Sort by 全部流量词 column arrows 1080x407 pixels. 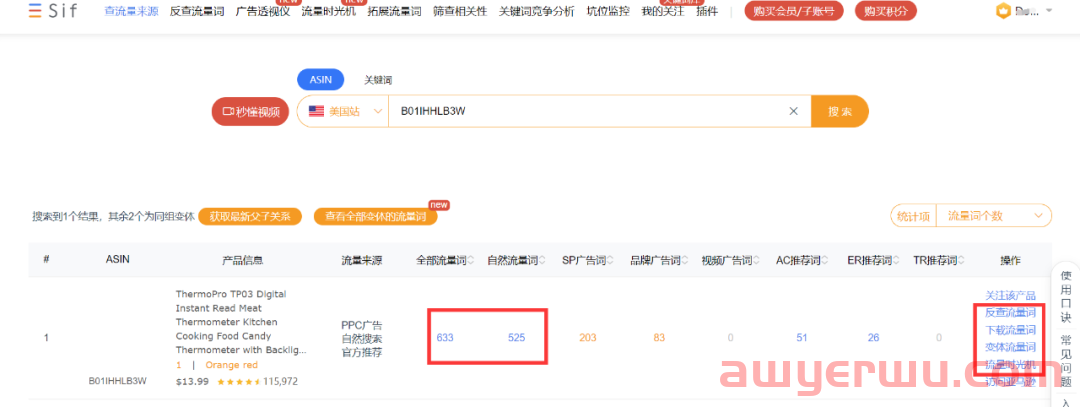click(x=471, y=260)
